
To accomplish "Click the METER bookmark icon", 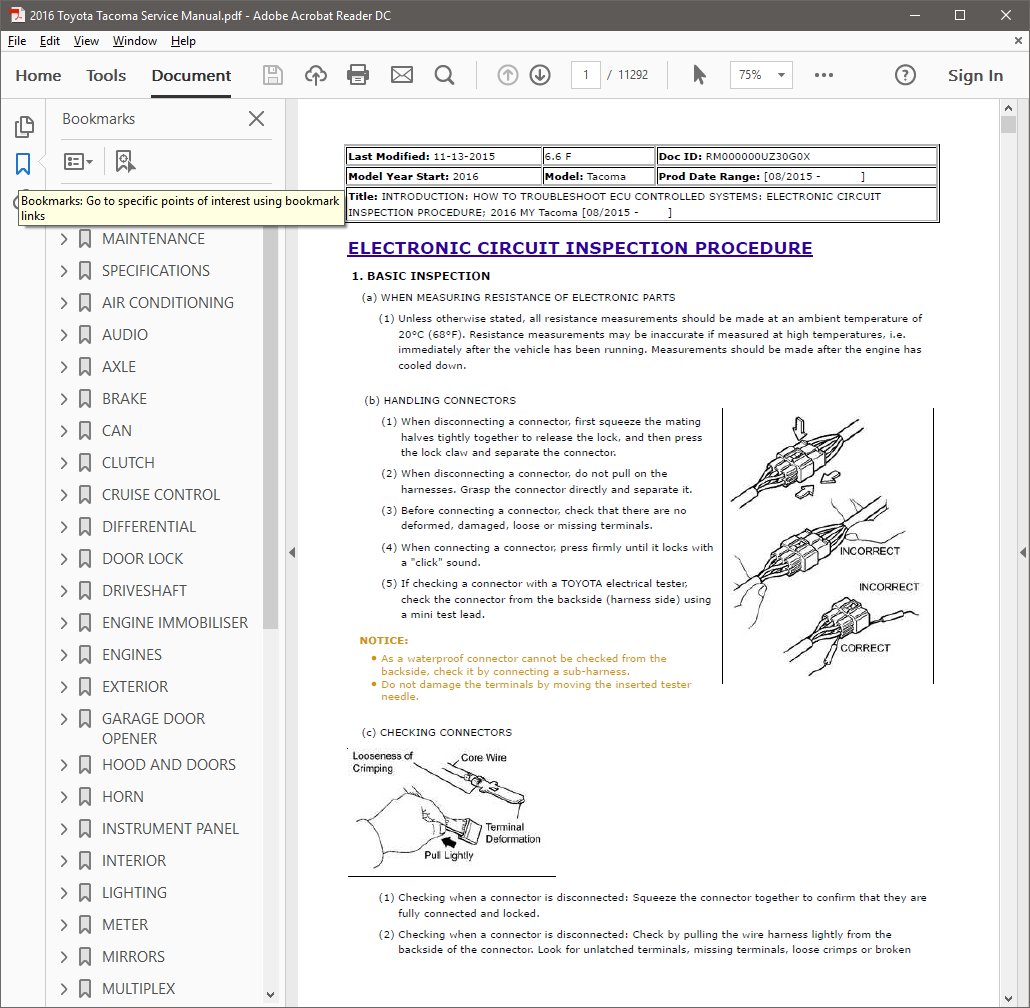I will pos(85,925).
